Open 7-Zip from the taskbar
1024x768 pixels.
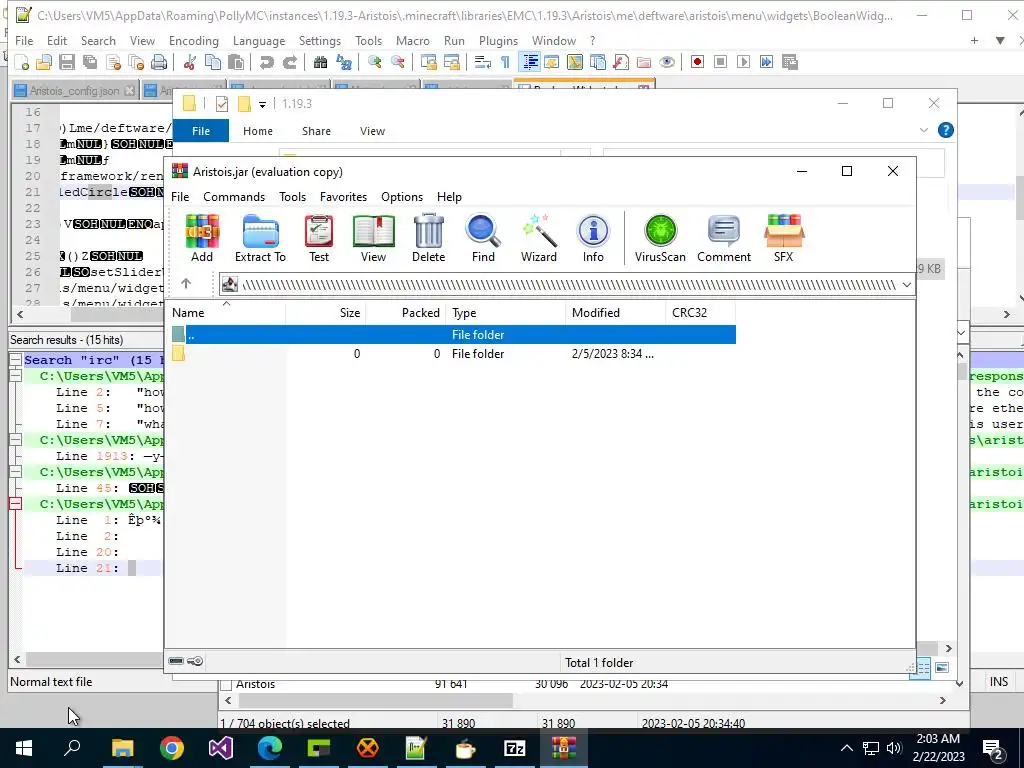(515, 748)
